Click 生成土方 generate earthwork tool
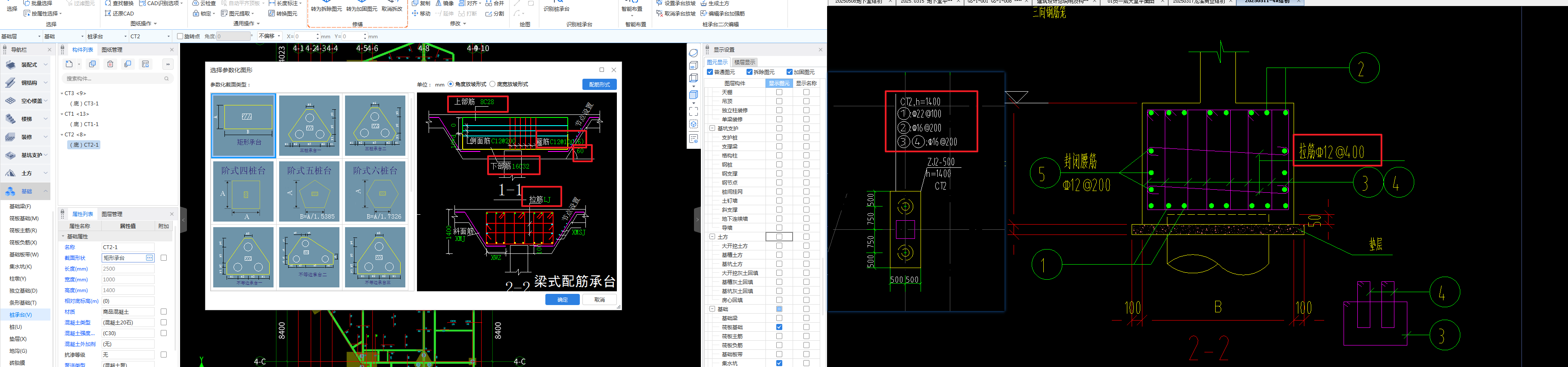Viewport: 1568px width, 367px height. [714, 3]
